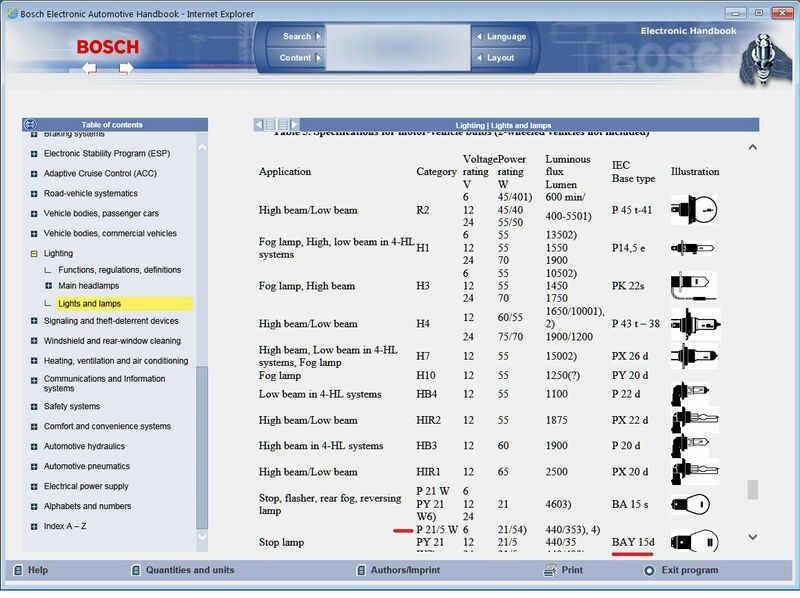This screenshot has width=800, height=598.
Task: Open the Language menu
Action: tap(502, 36)
